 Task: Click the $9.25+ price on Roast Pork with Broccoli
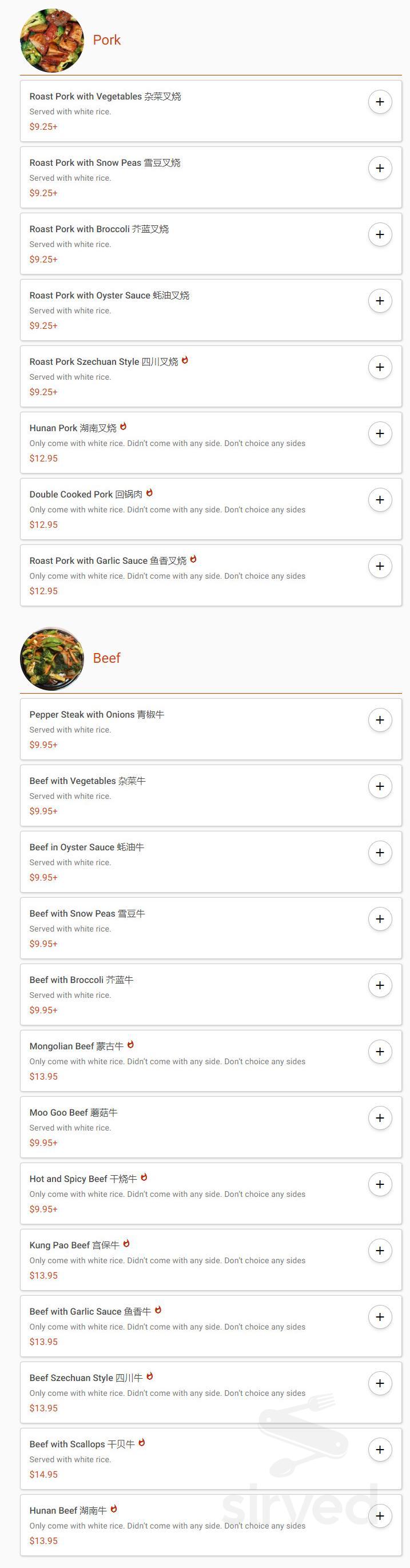click(x=43, y=258)
